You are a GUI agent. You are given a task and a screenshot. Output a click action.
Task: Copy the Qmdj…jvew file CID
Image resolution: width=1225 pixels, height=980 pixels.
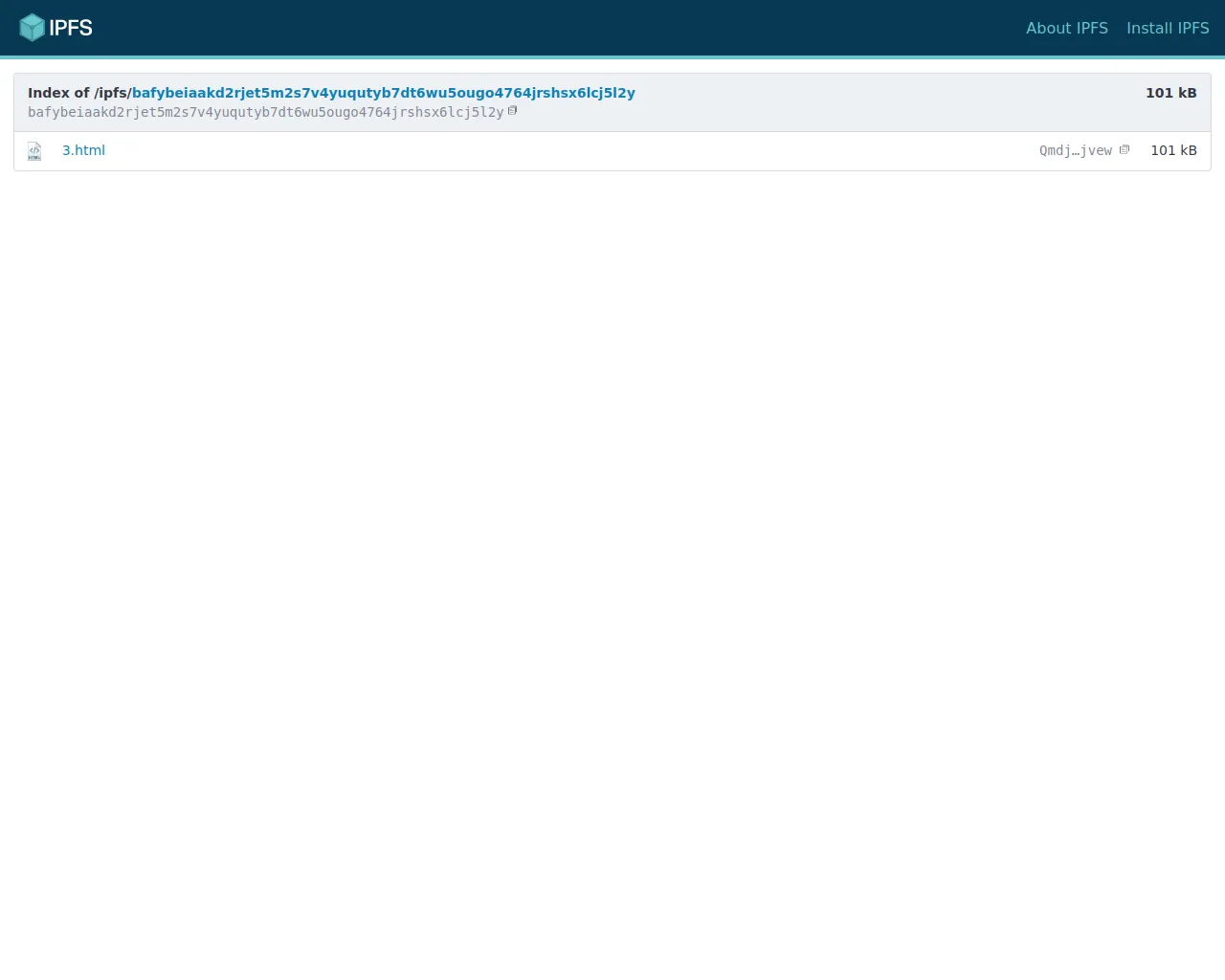coord(1125,149)
